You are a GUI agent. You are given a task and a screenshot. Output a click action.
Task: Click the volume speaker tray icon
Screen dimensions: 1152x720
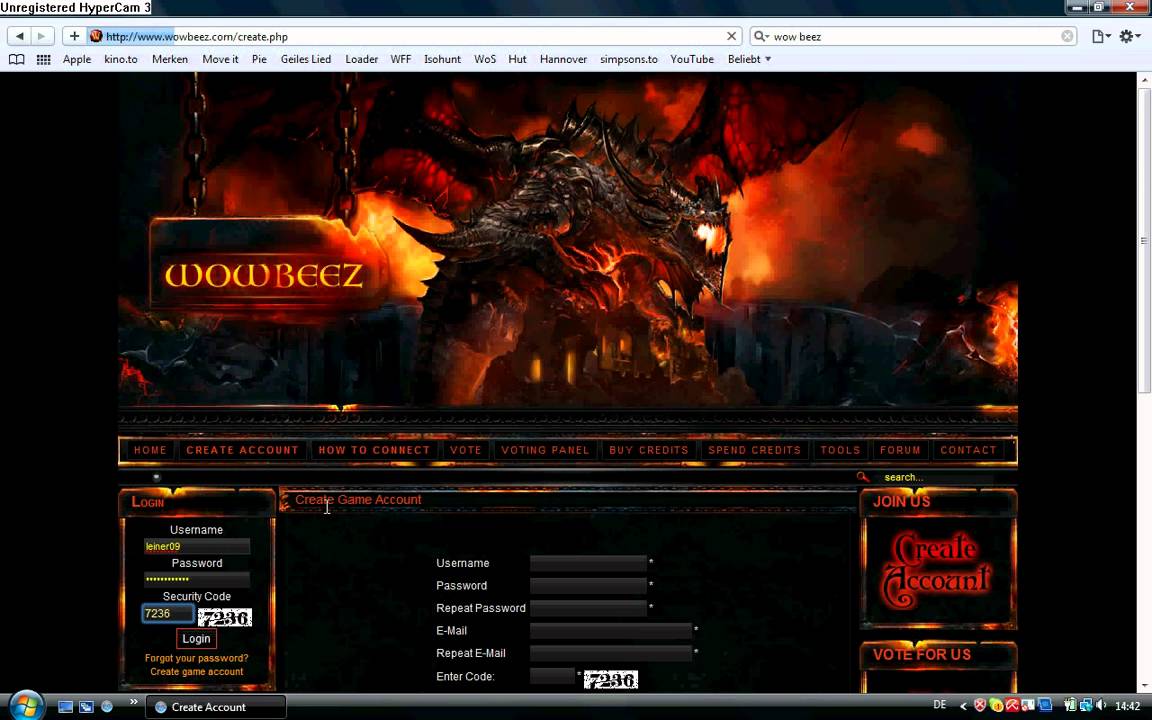[1101, 705]
